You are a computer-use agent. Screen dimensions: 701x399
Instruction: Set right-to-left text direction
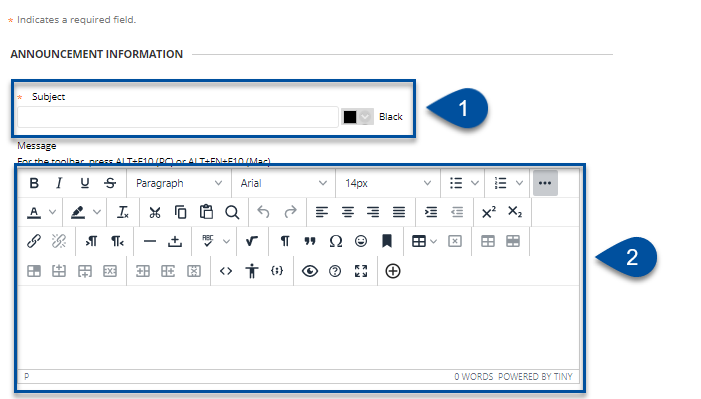pos(117,242)
